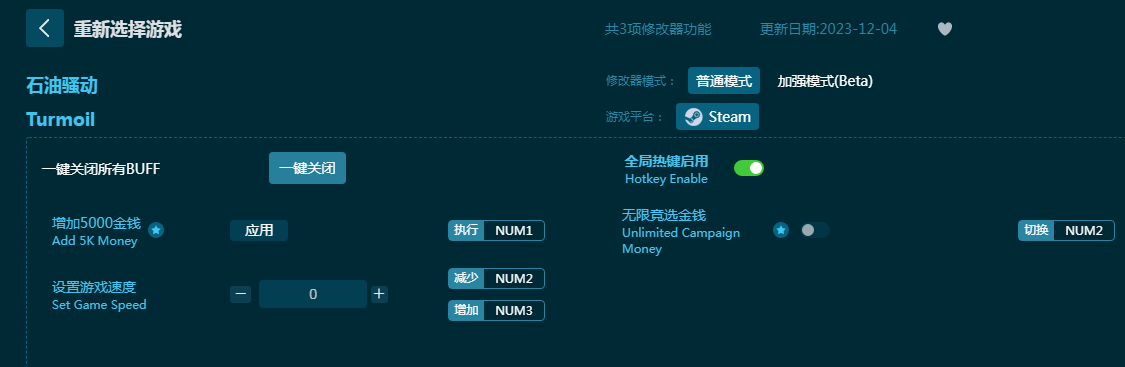Enable Unlimited Campaign Money toggle
Viewport: 1125px width, 367px height.
click(x=814, y=230)
